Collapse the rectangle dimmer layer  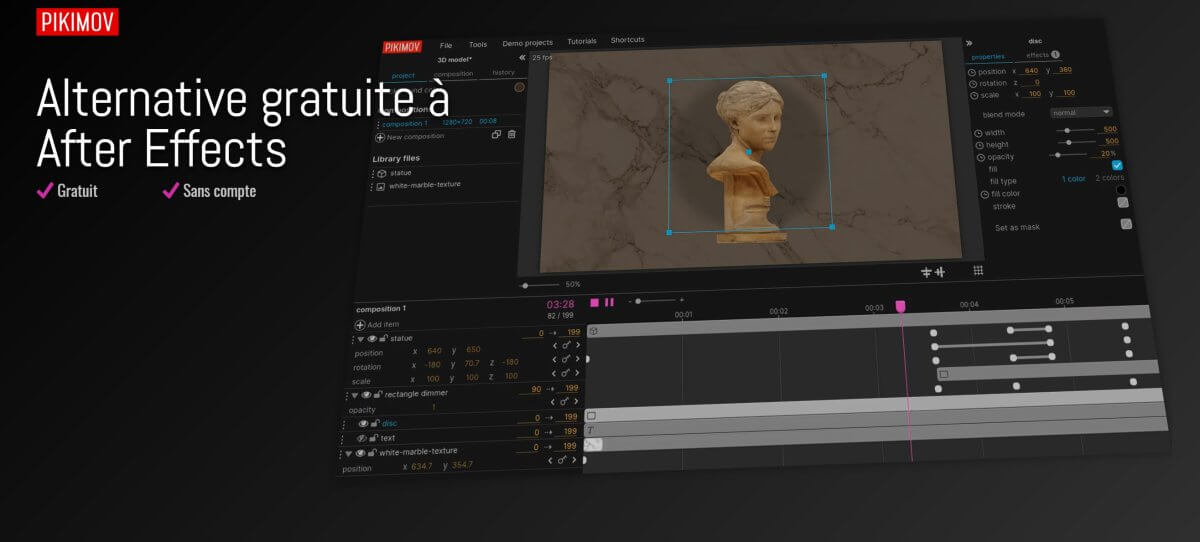(x=355, y=394)
